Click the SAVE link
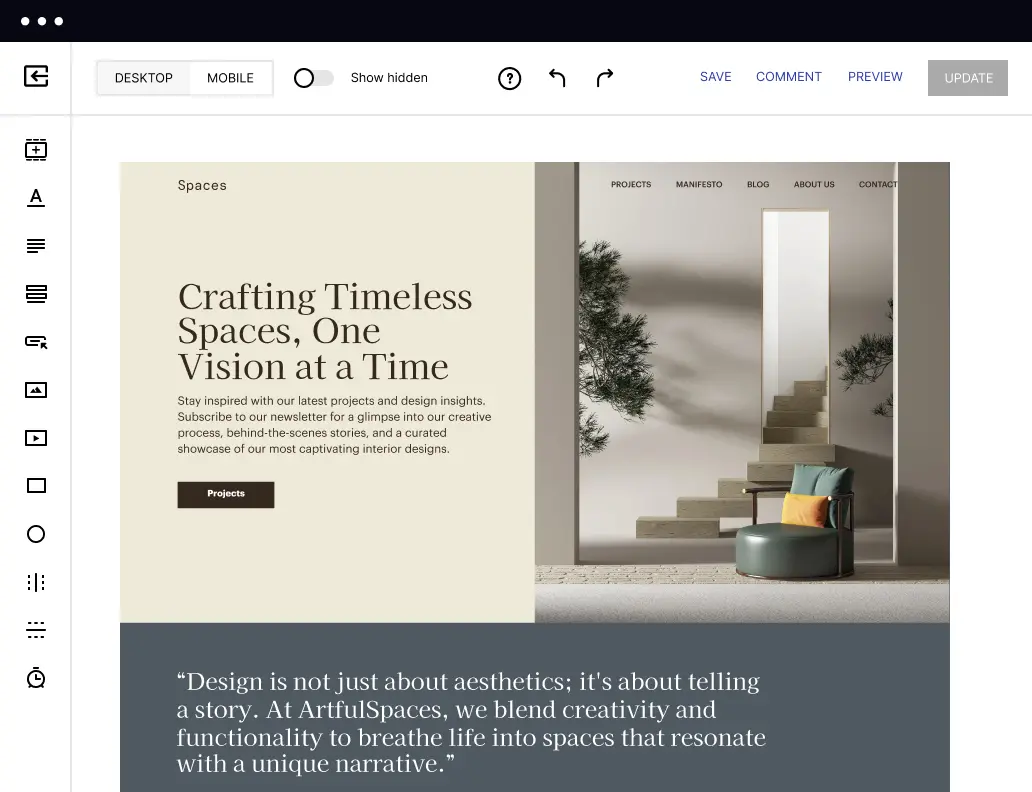The height and width of the screenshot is (792, 1032). (x=715, y=77)
